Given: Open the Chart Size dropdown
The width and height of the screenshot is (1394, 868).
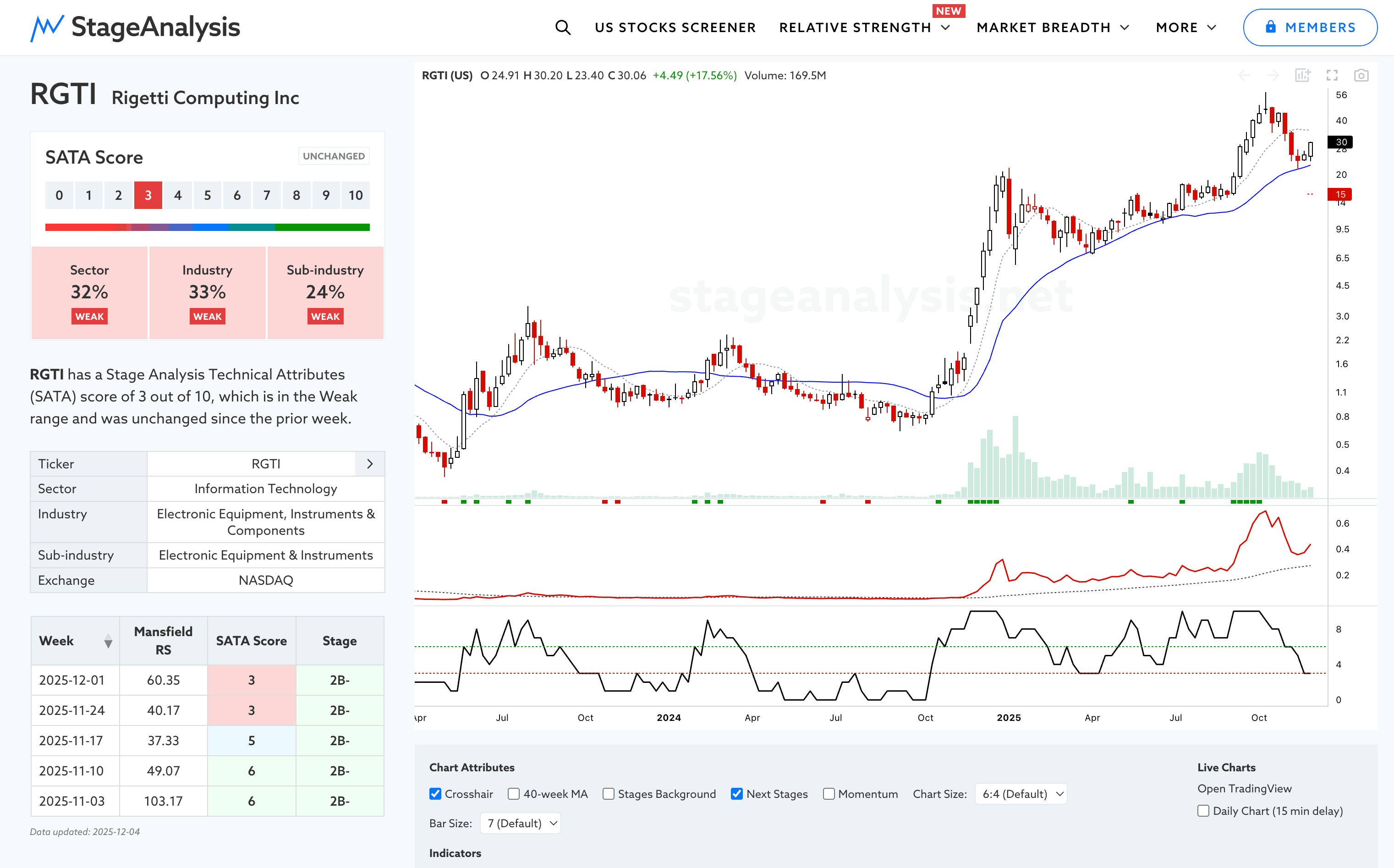Looking at the screenshot, I should [x=1021, y=793].
